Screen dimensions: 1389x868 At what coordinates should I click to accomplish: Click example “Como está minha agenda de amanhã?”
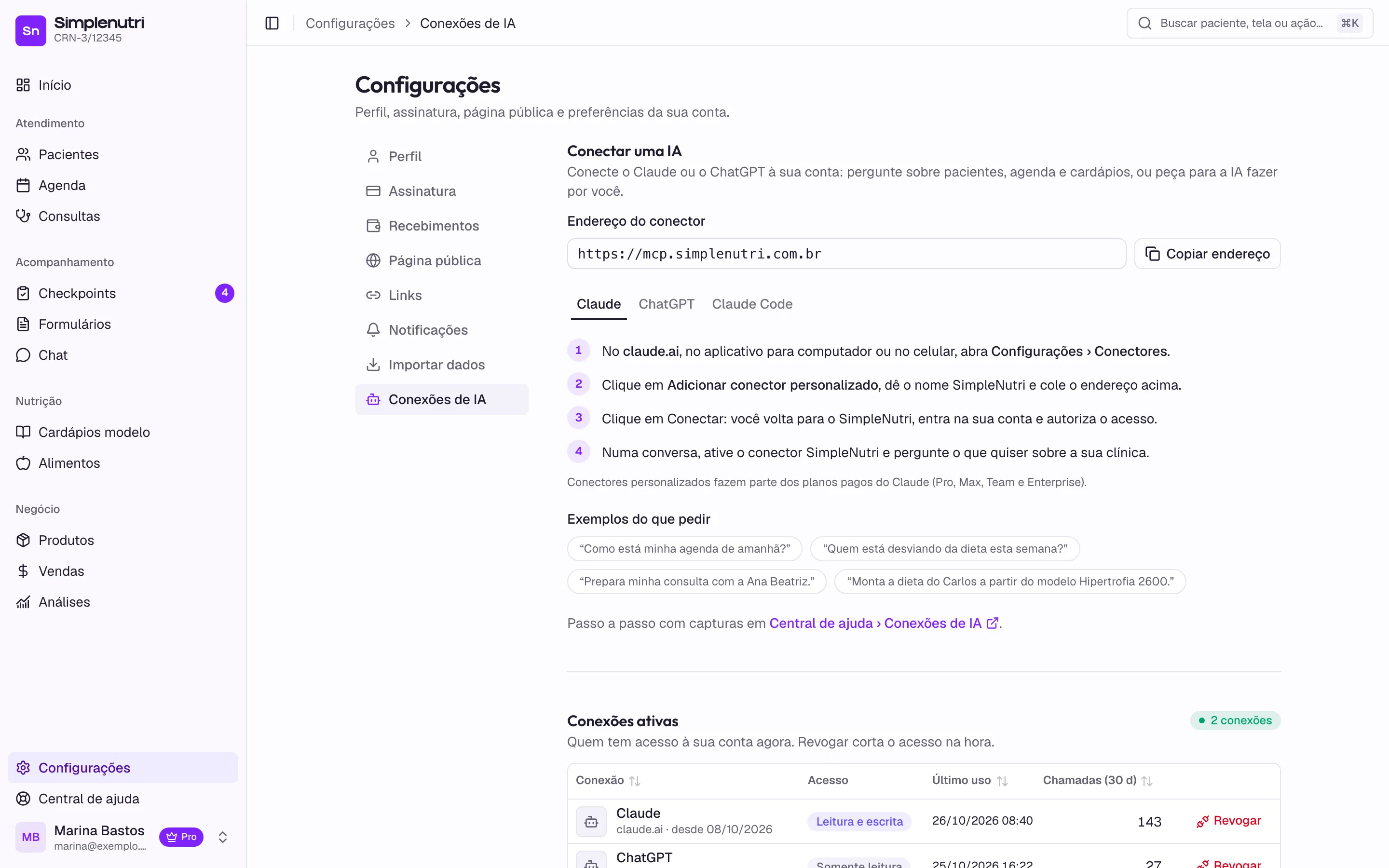pos(685,549)
